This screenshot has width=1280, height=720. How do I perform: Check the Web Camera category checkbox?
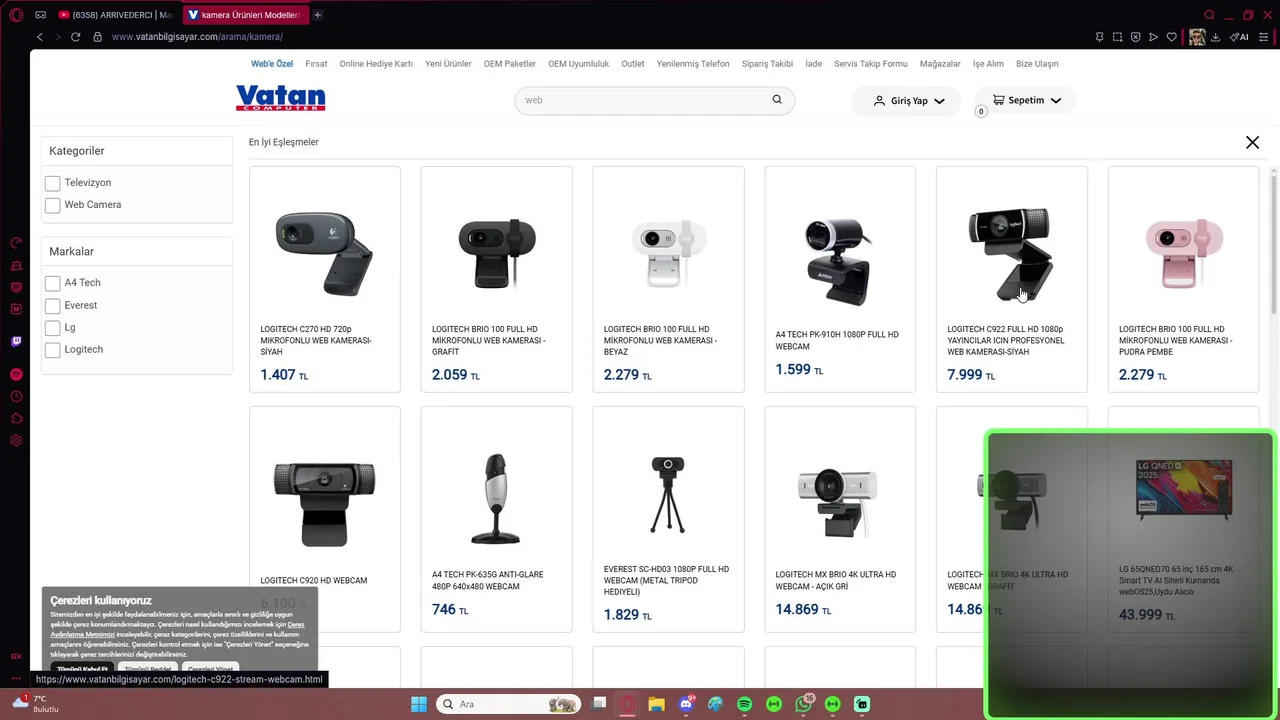[x=52, y=205]
